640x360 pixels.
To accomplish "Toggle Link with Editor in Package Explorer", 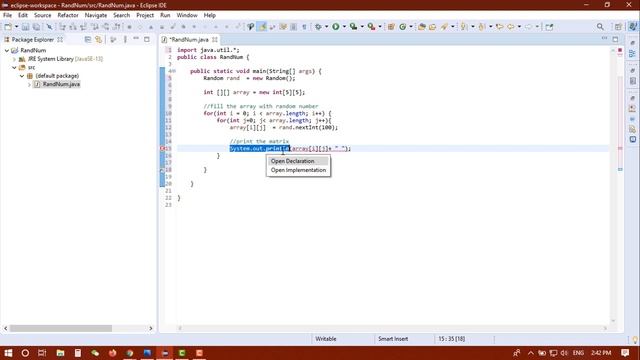I will [x=98, y=39].
